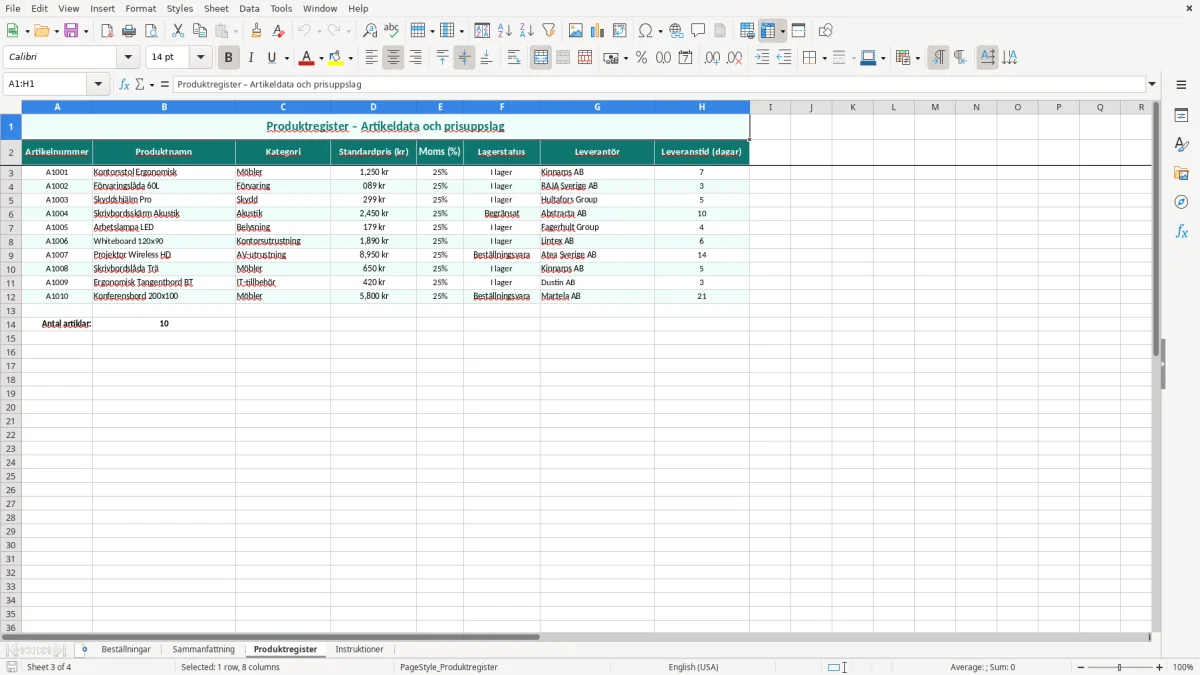Screen dimensions: 1200x675
Task: Click the Sort dialog icon
Action: (482, 31)
